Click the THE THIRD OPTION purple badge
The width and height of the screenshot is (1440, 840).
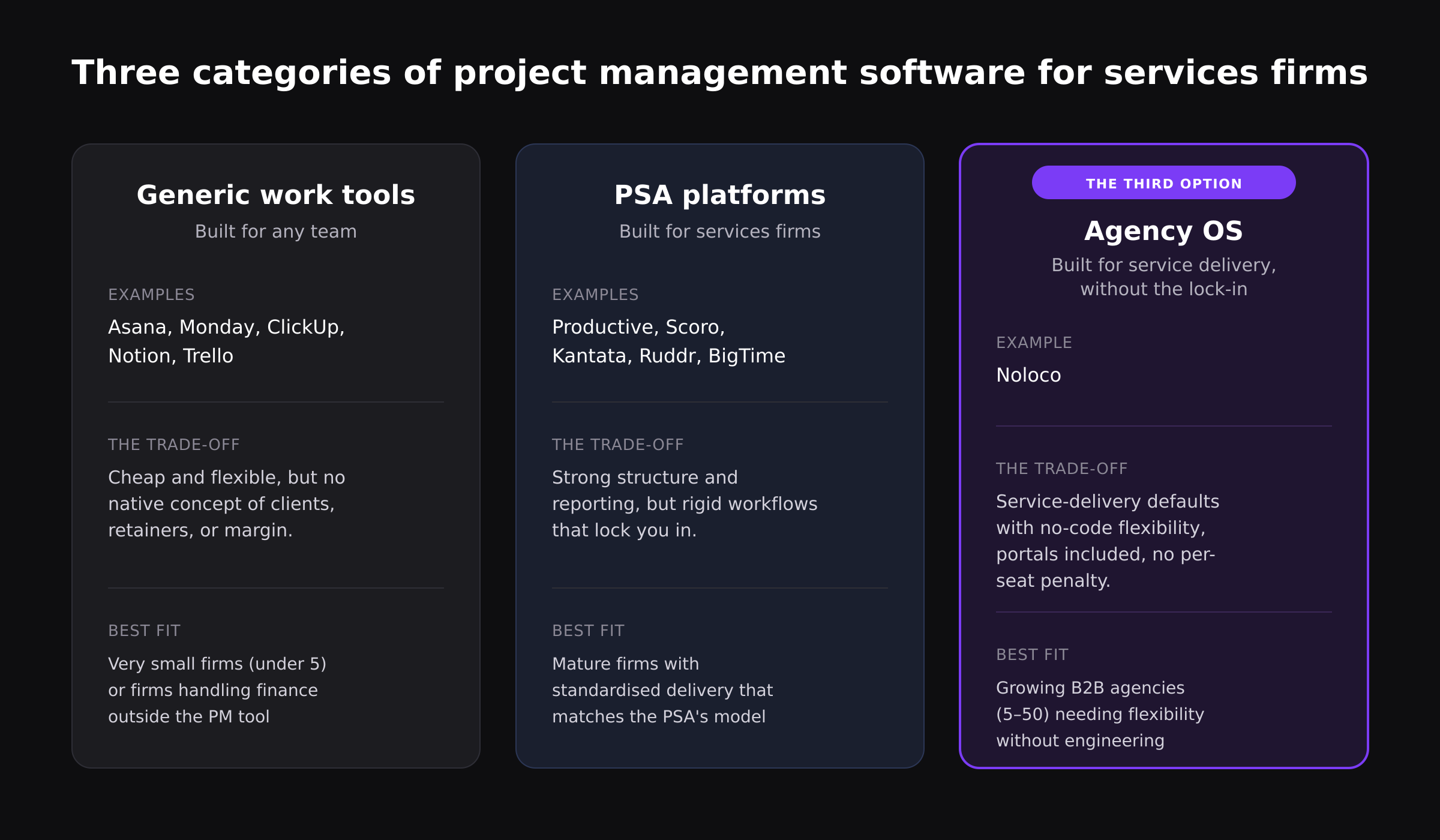[1163, 183]
